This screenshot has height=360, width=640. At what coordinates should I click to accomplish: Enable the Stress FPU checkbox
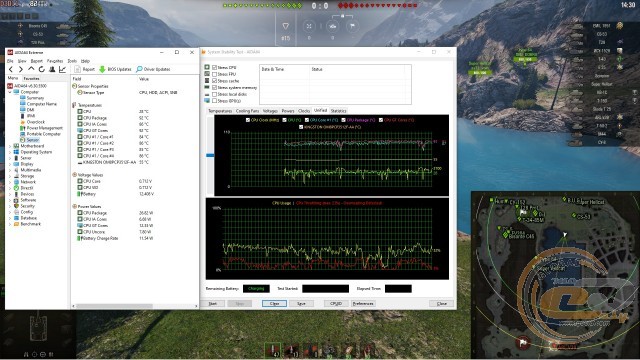(214, 74)
